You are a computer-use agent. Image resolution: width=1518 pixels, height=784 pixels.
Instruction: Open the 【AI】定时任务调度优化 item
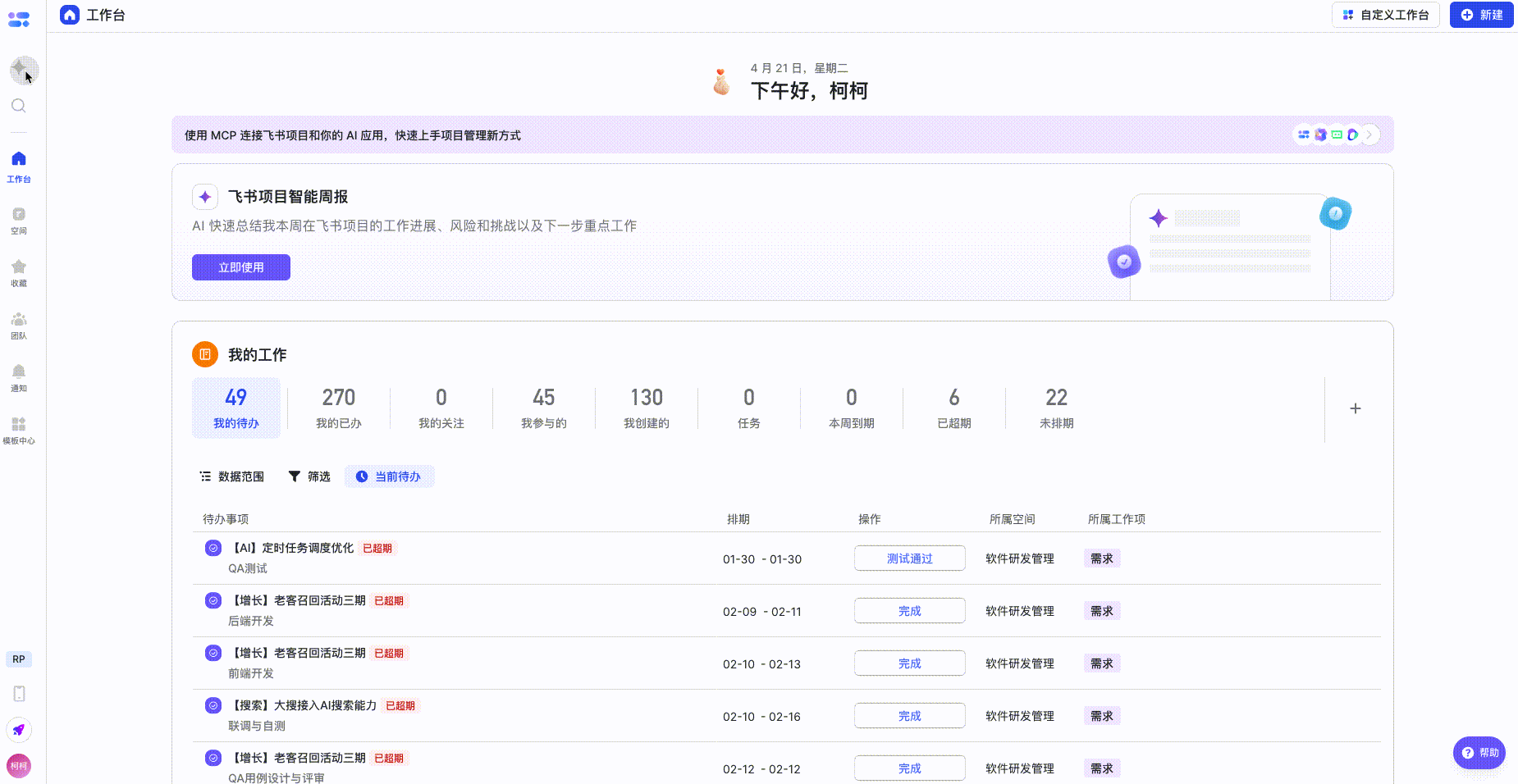click(x=291, y=548)
